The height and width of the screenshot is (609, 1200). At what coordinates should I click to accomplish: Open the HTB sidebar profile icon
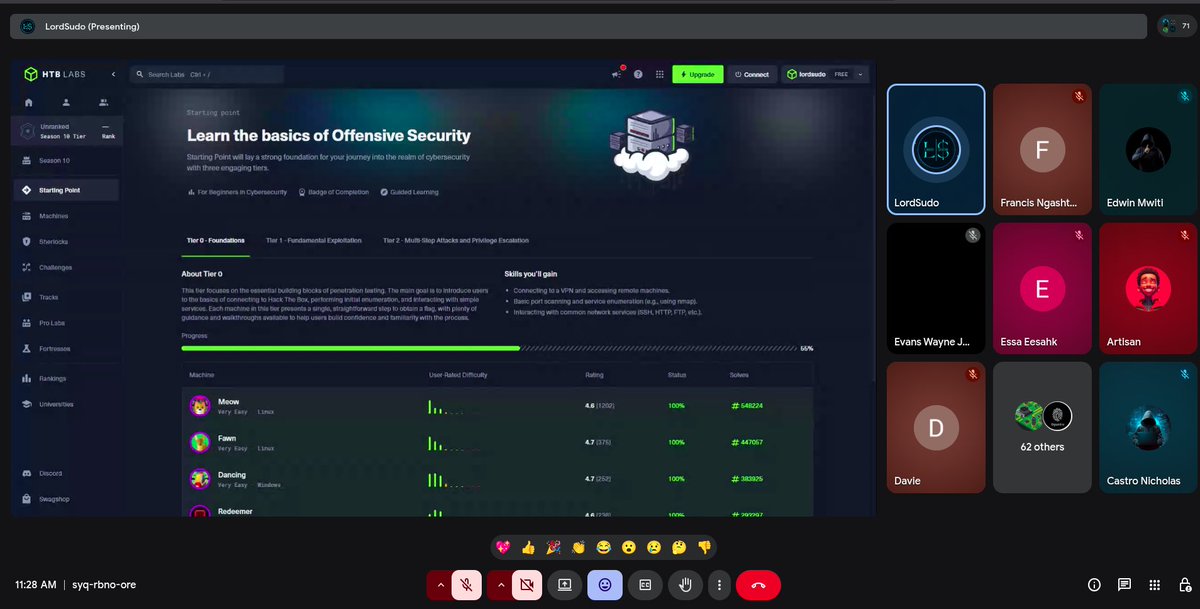[x=66, y=102]
